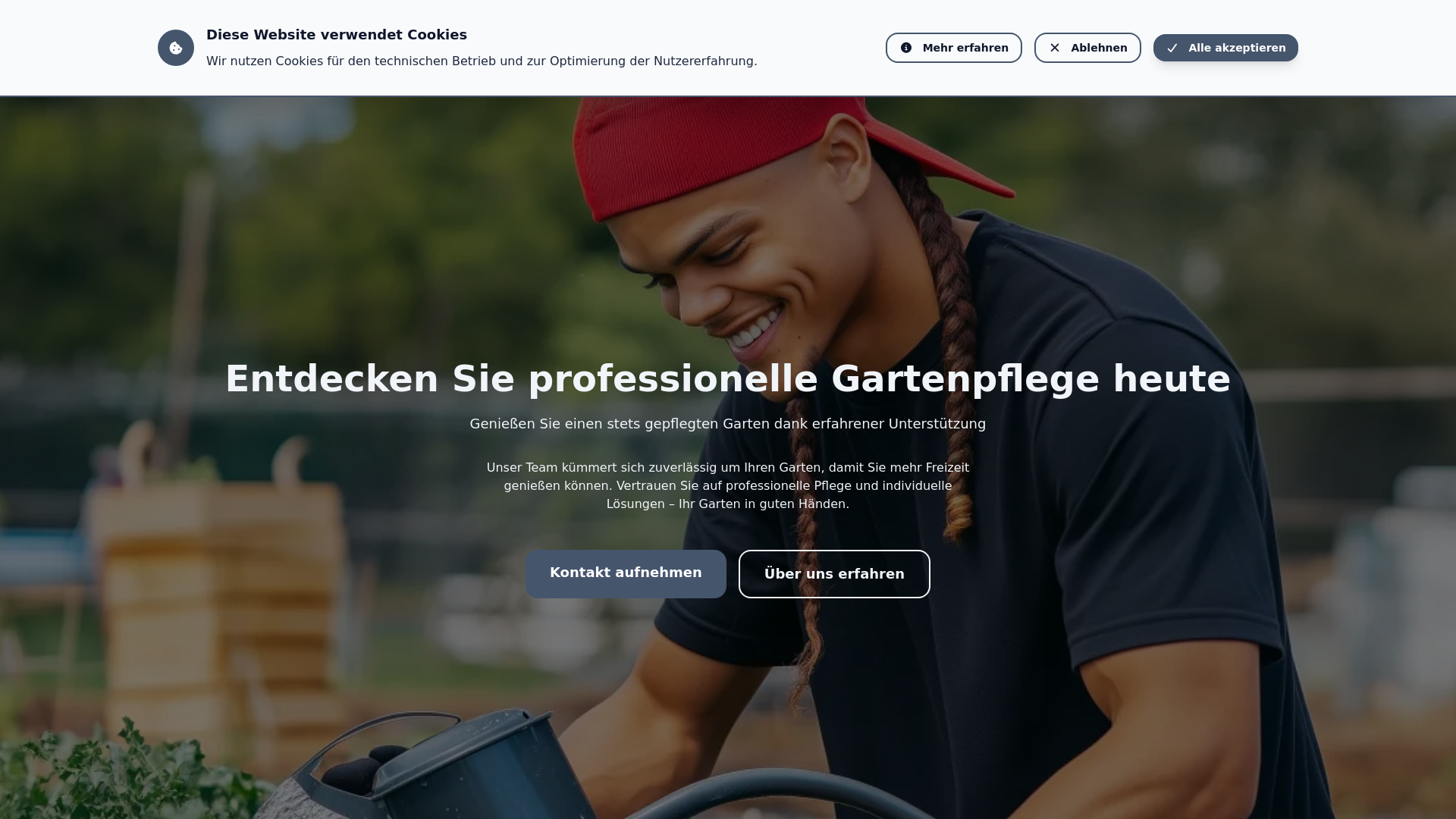Click the Wir nutzen Cookies description text
This screenshot has width=1456, height=819.
[x=482, y=61]
